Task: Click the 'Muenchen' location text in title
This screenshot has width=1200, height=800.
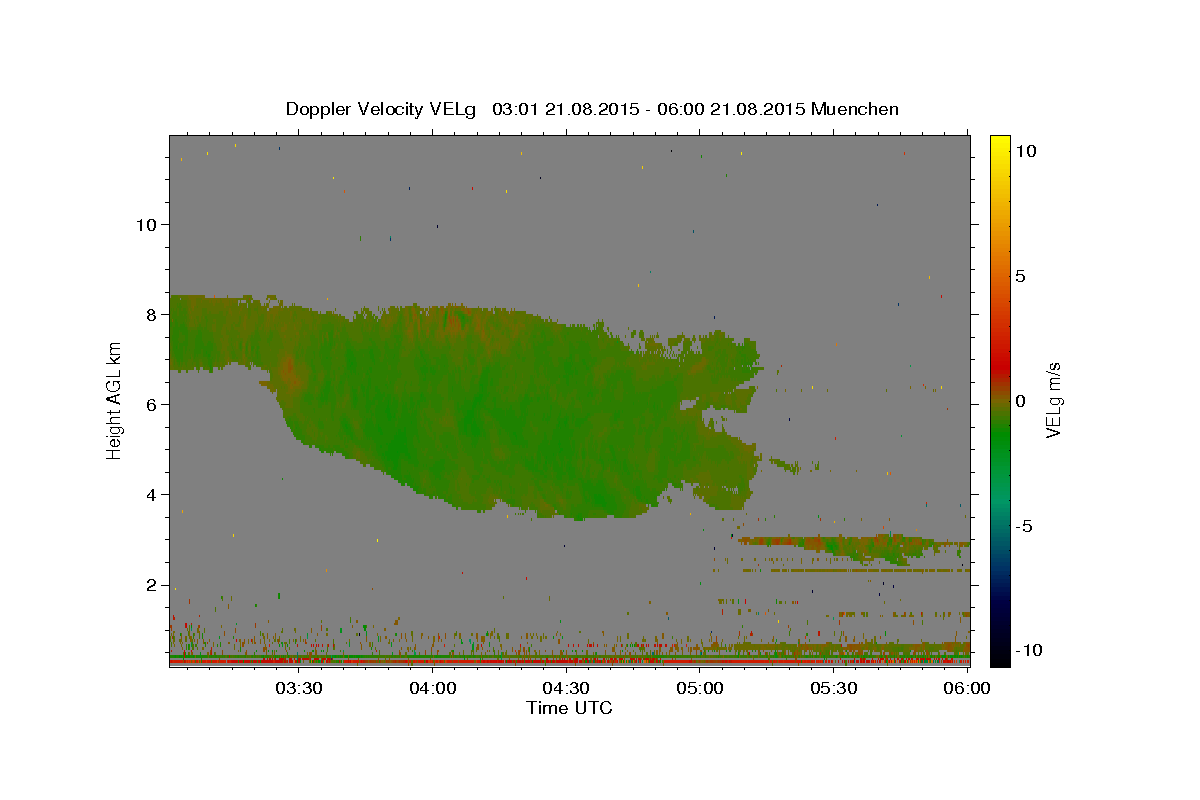Action: point(855,109)
